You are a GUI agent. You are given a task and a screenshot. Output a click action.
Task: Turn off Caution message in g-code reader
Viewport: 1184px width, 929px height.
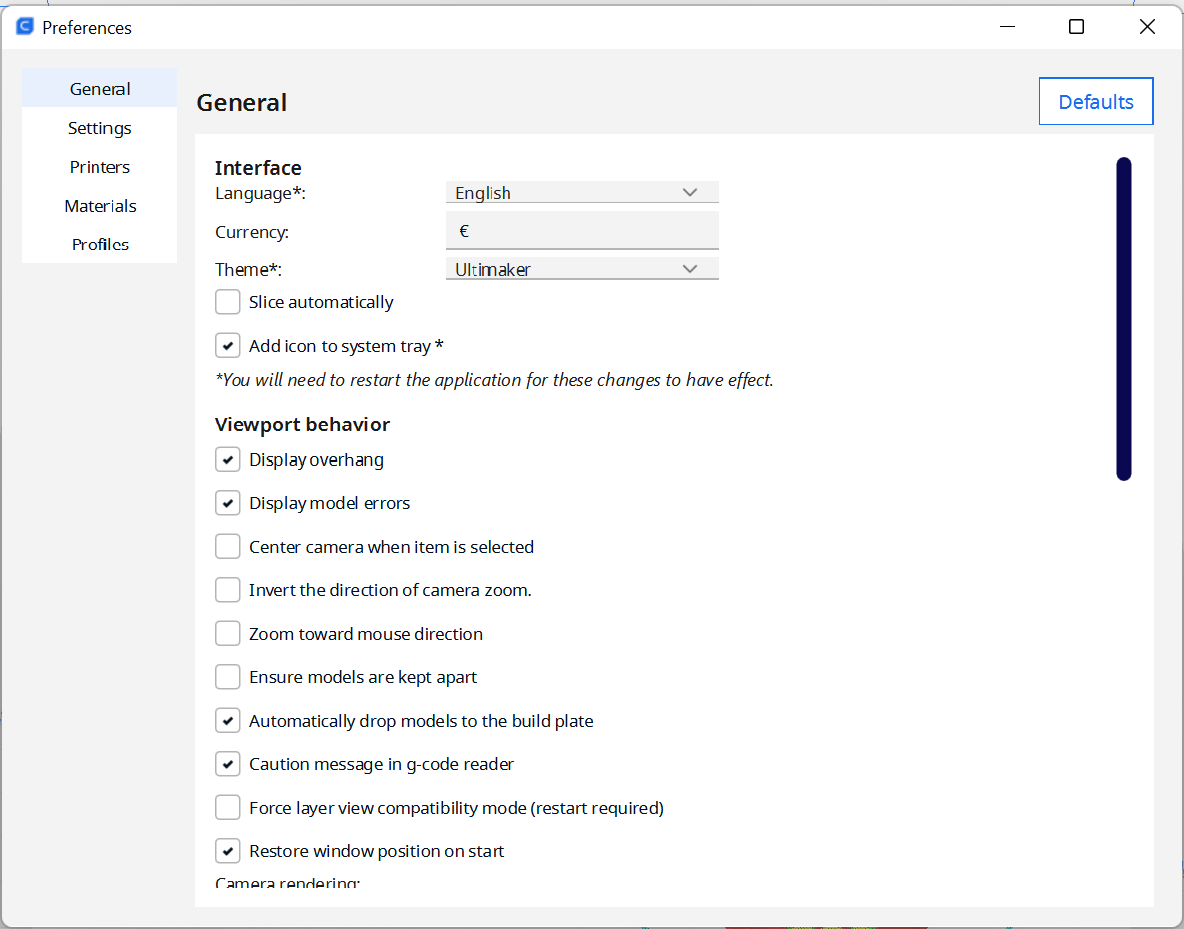click(227, 763)
